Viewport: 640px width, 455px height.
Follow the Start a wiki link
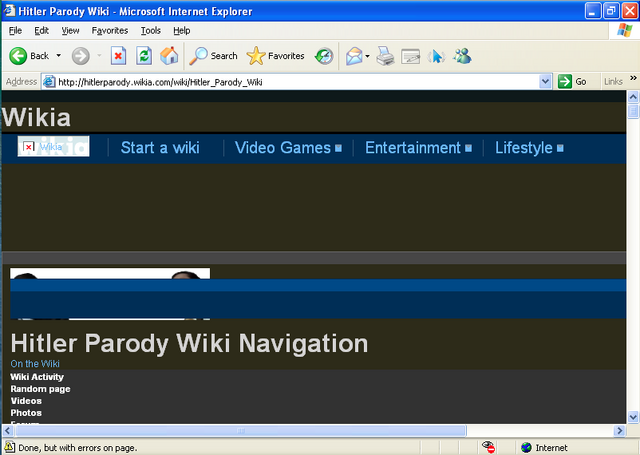160,148
